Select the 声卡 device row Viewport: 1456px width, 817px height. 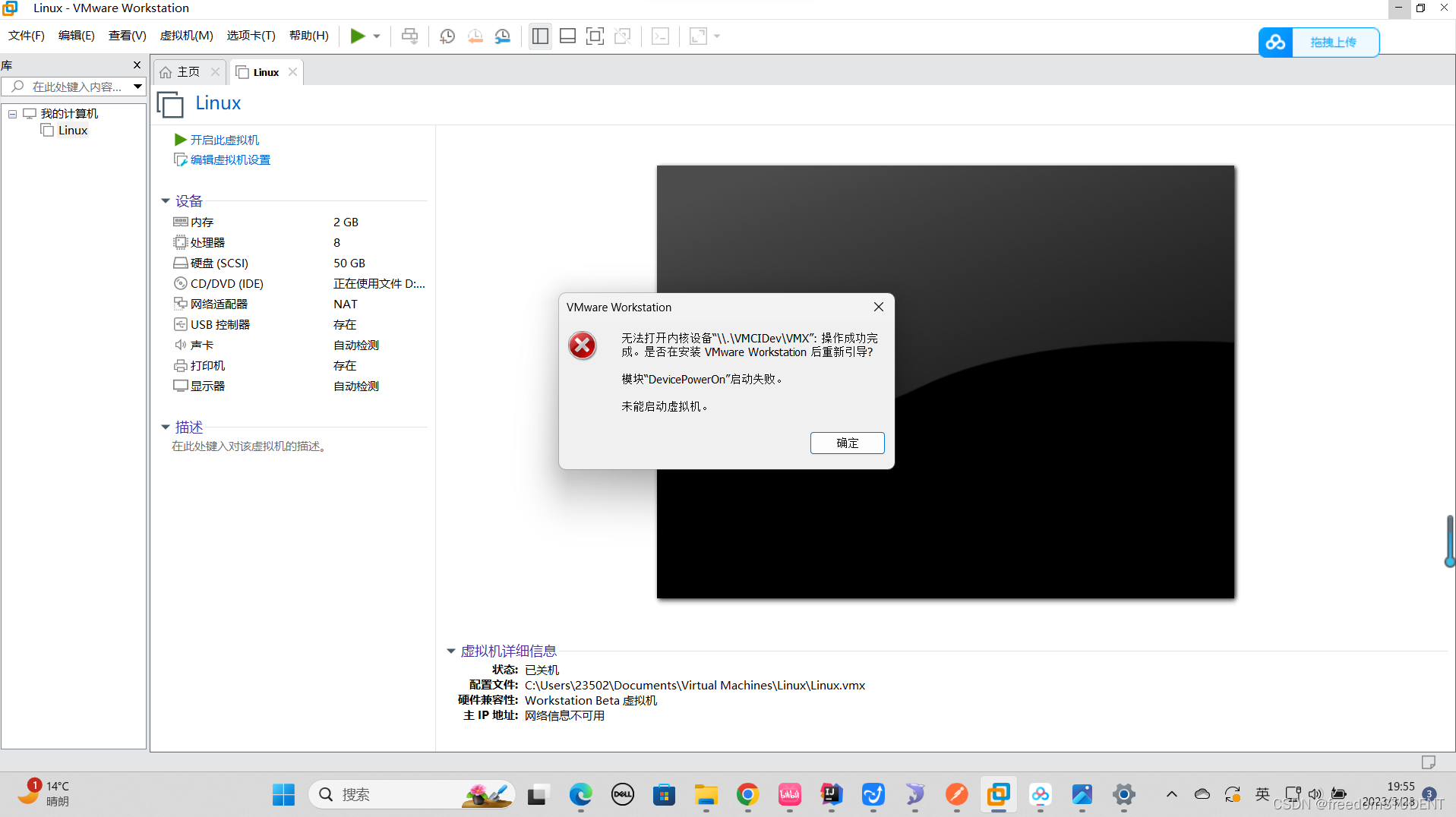point(299,345)
